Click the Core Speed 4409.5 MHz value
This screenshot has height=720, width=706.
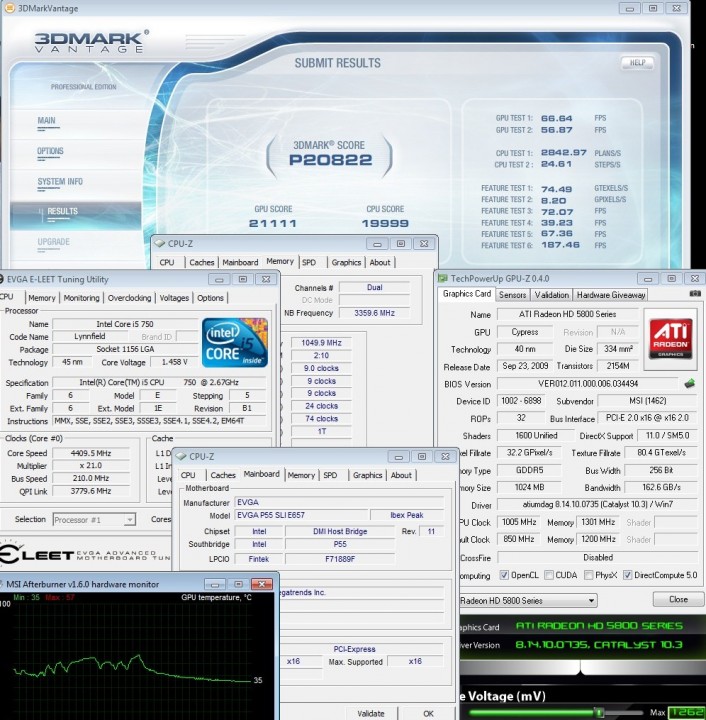[x=91, y=453]
